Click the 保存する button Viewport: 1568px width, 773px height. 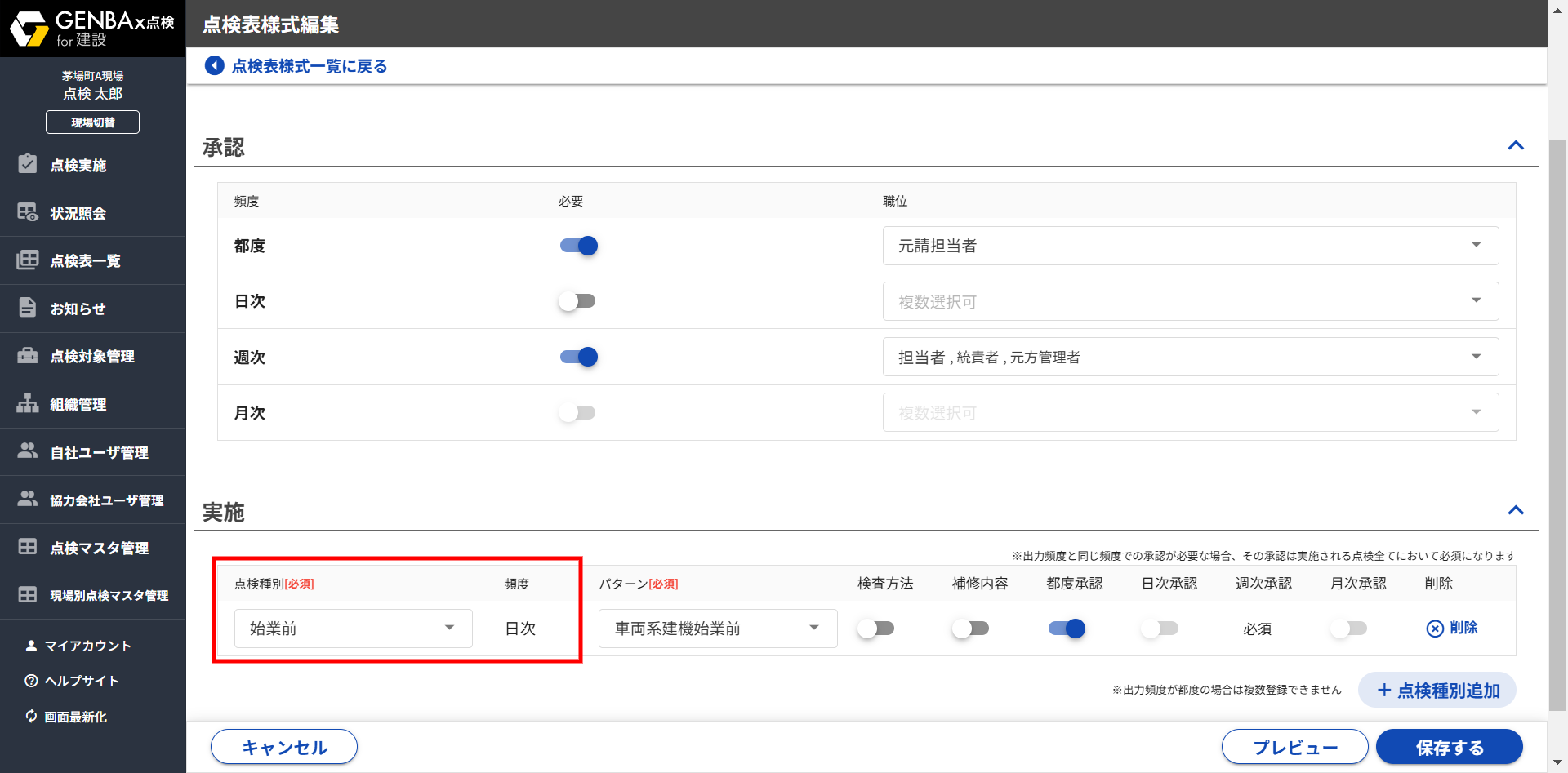point(1449,747)
